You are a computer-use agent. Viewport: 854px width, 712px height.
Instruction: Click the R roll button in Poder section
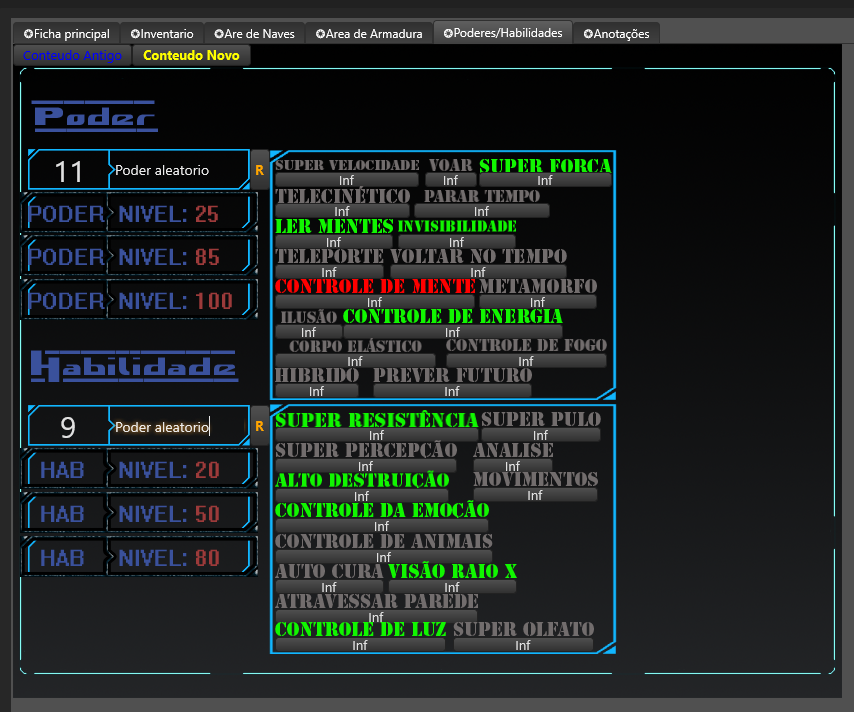tap(259, 170)
